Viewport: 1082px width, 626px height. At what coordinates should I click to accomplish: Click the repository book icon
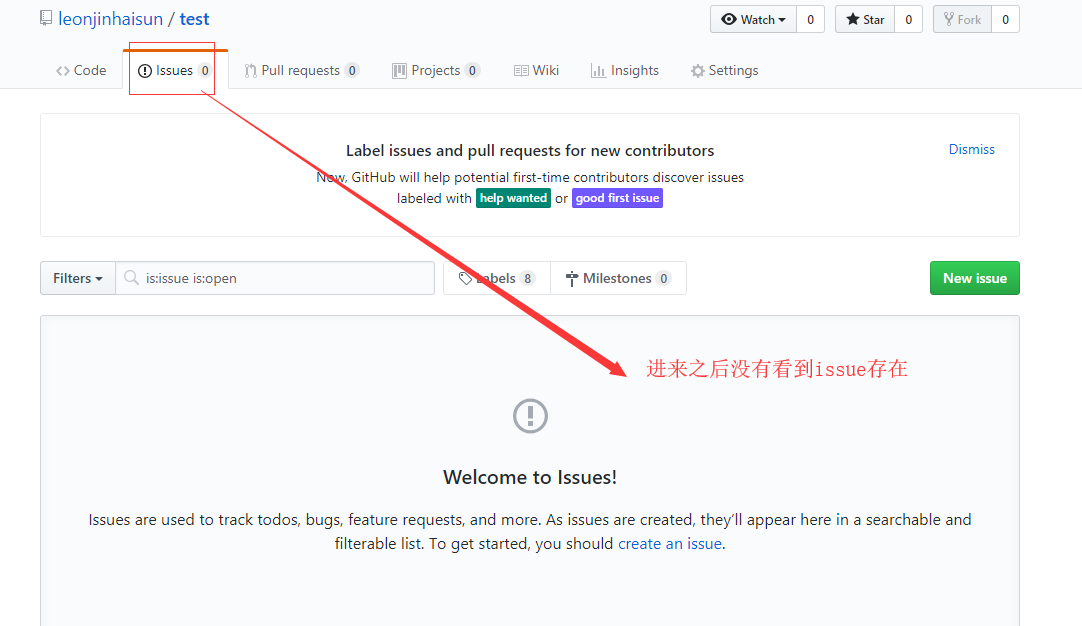[x=46, y=19]
